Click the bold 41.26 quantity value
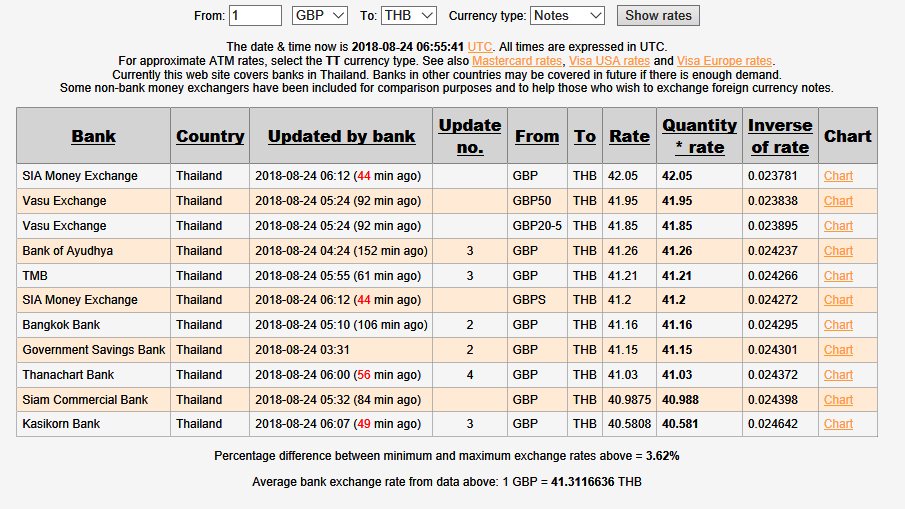 [677, 251]
